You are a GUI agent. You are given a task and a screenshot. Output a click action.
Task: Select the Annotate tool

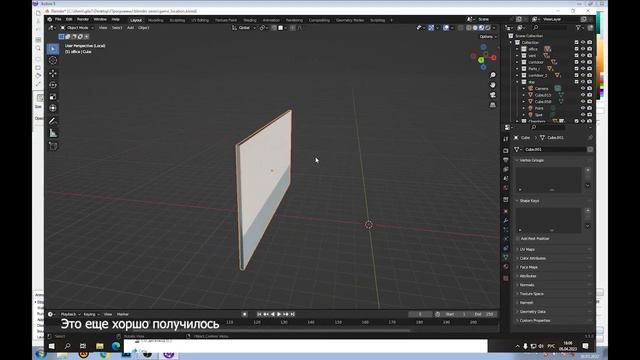(53, 121)
